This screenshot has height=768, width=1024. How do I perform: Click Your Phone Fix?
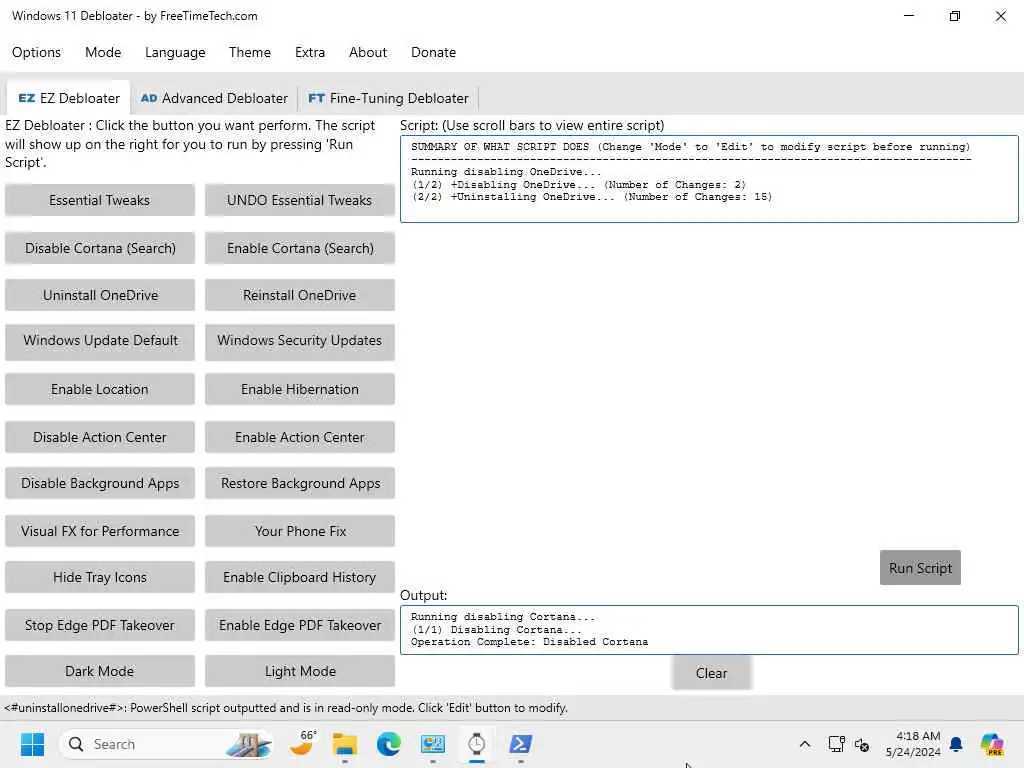coord(299,531)
